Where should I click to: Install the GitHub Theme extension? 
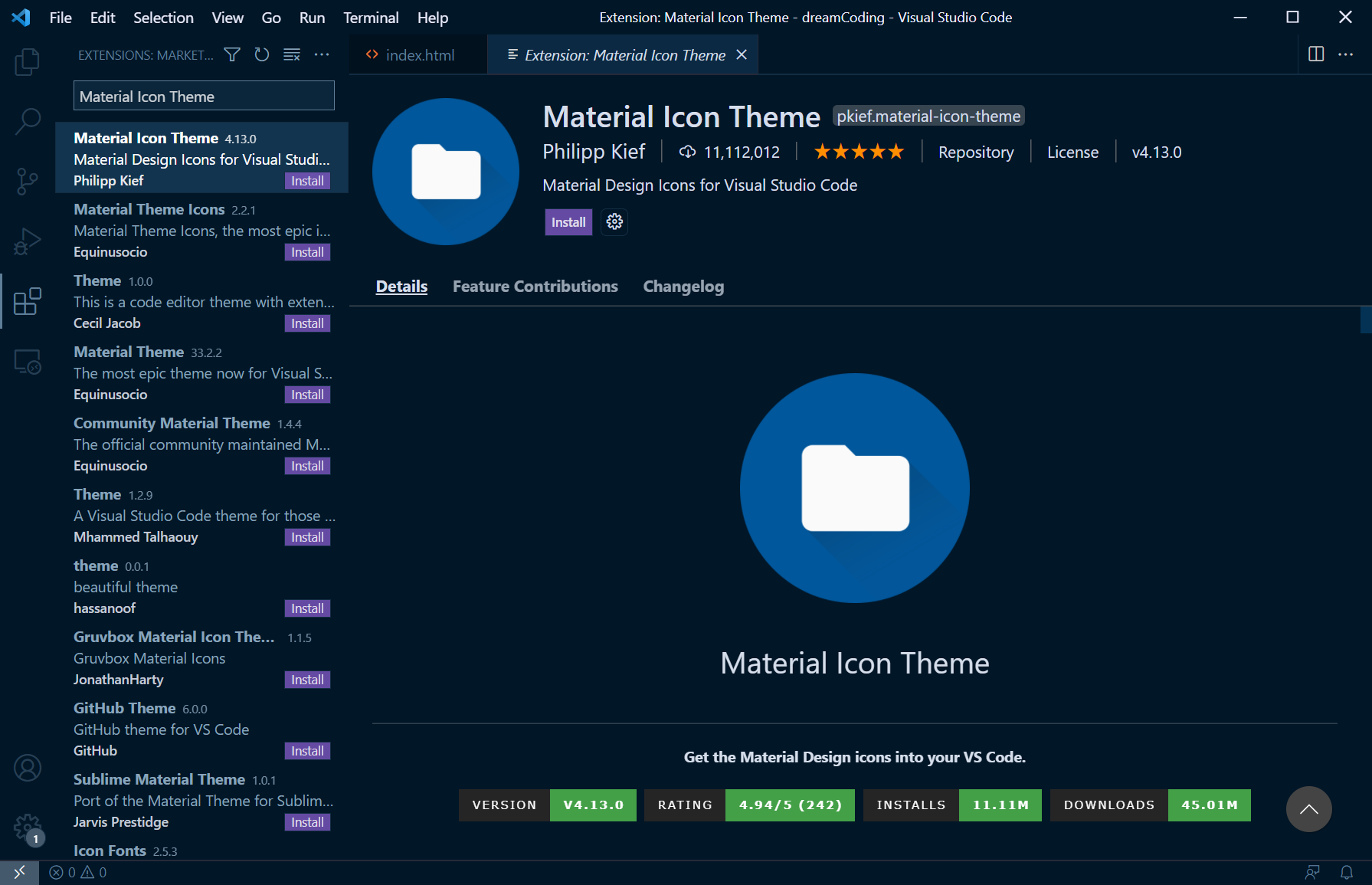coord(307,751)
